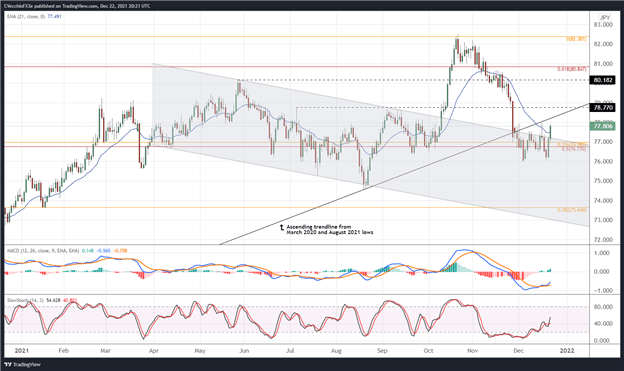Click the Feb label on the time axis

coord(64,351)
